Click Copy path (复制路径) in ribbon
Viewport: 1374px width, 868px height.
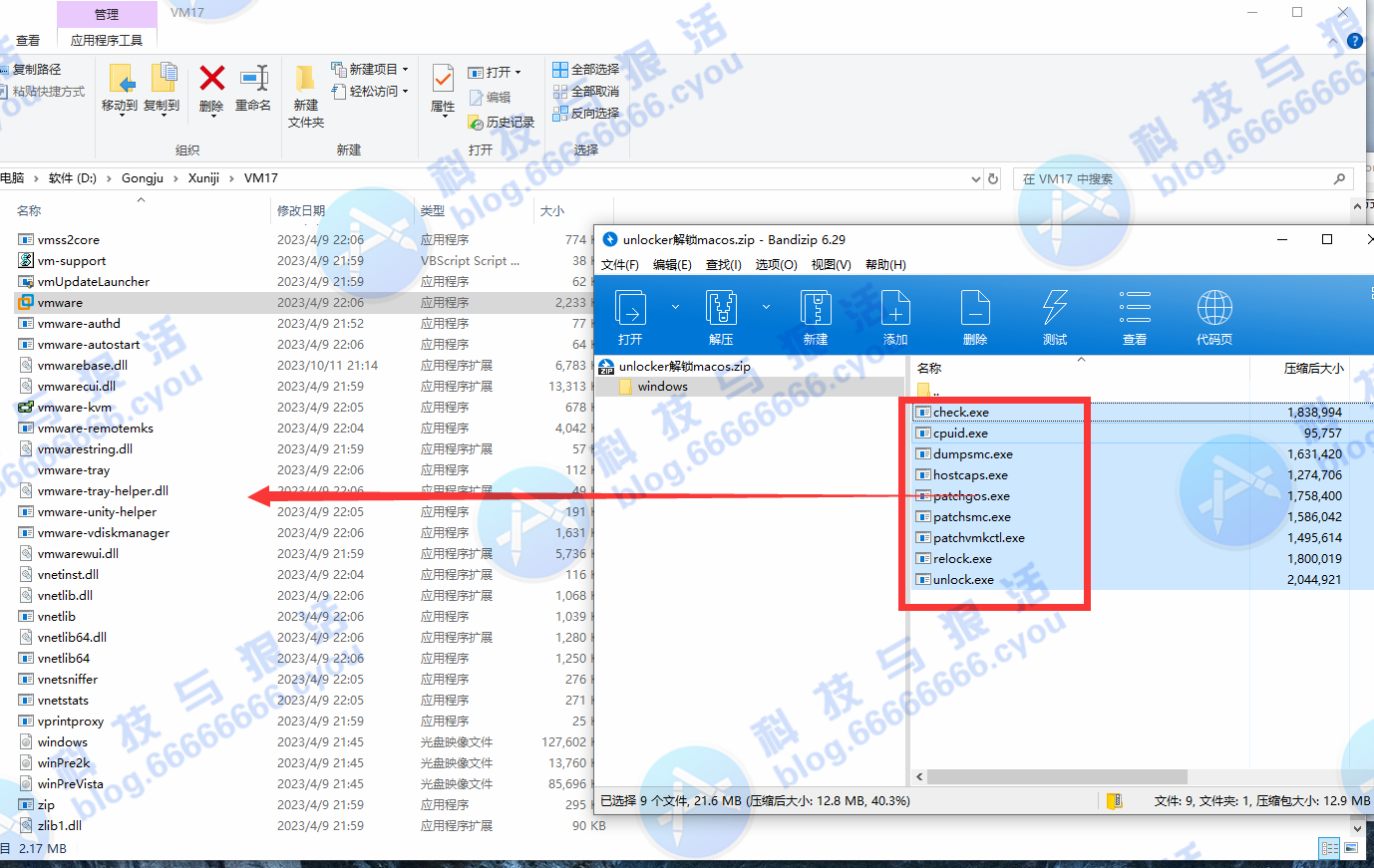point(30,69)
